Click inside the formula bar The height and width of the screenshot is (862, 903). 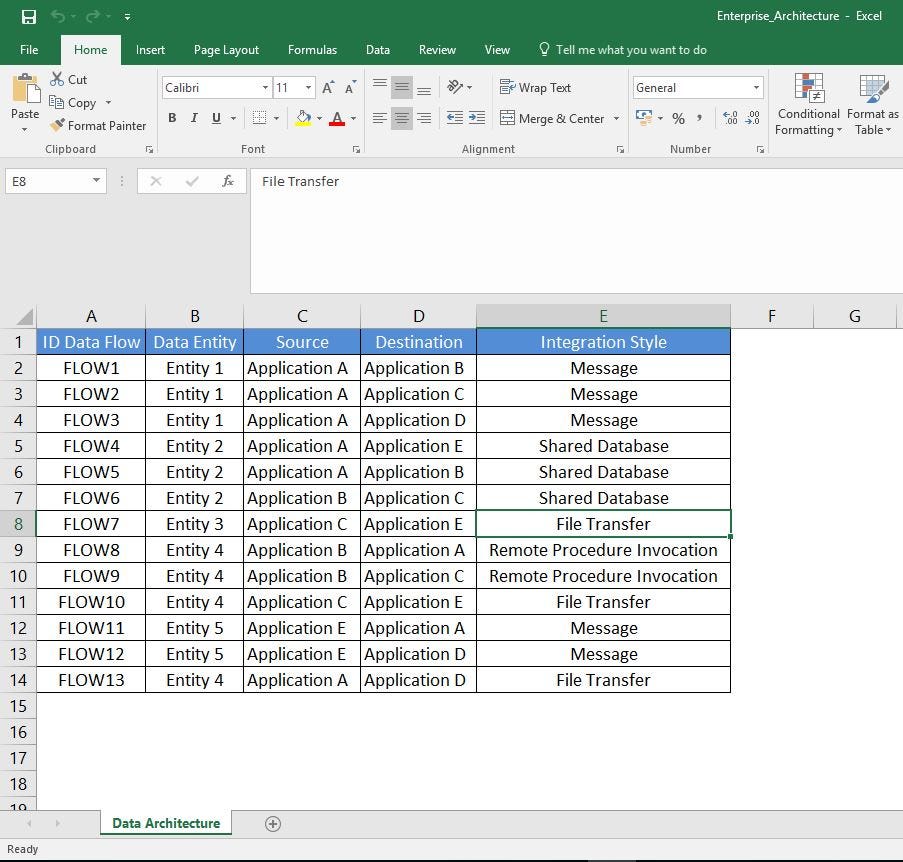tap(450, 181)
